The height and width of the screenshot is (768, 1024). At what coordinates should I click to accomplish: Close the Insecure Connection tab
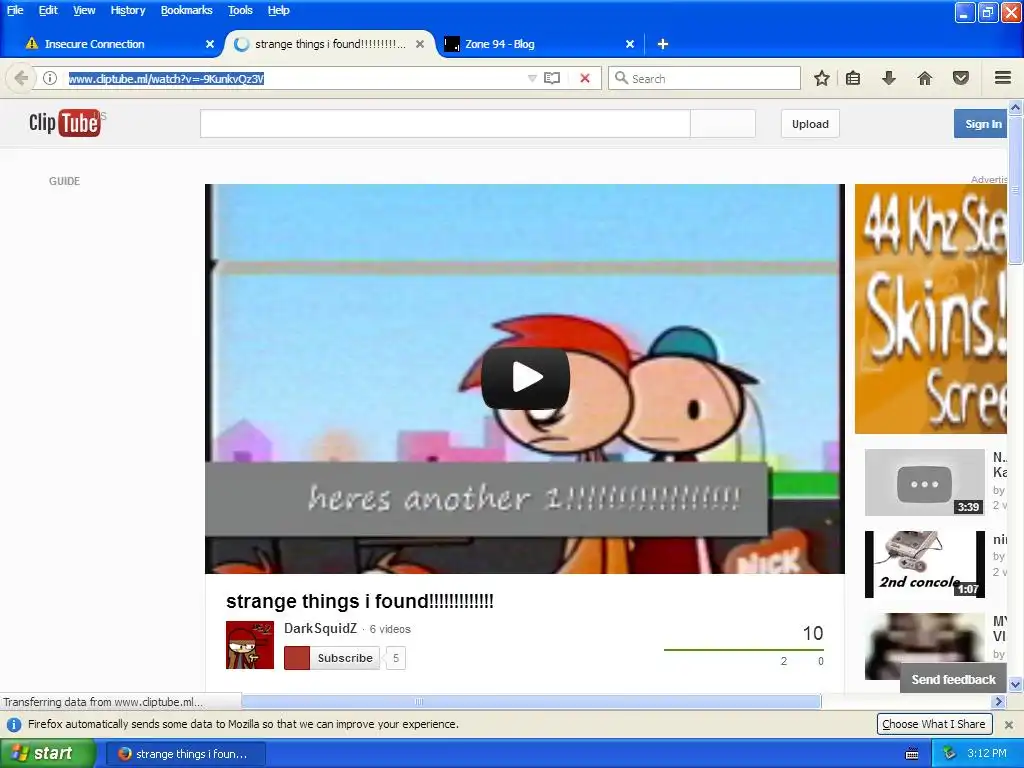tap(210, 44)
